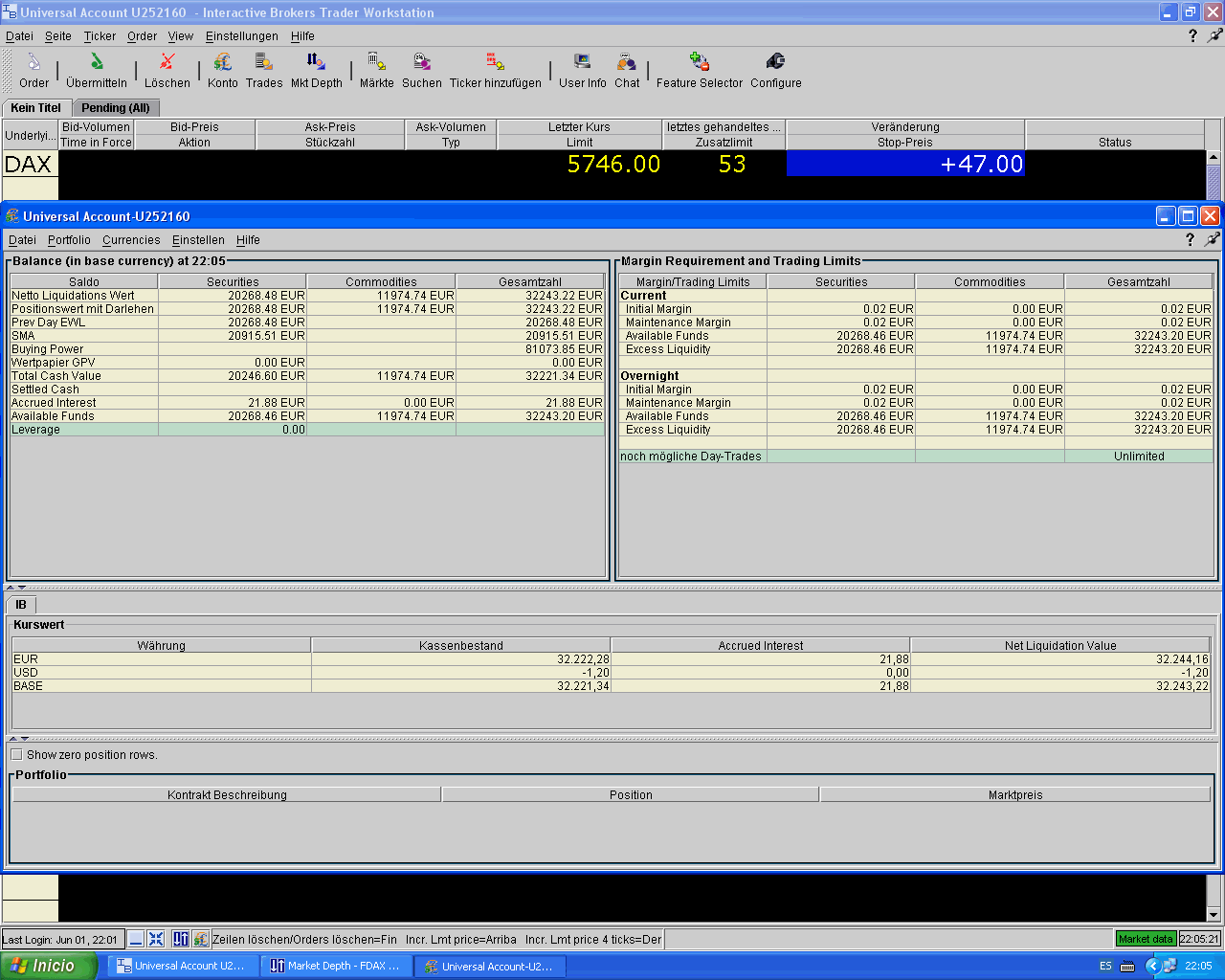Open the Order menu in menu bar
1225x980 pixels.
click(142, 36)
